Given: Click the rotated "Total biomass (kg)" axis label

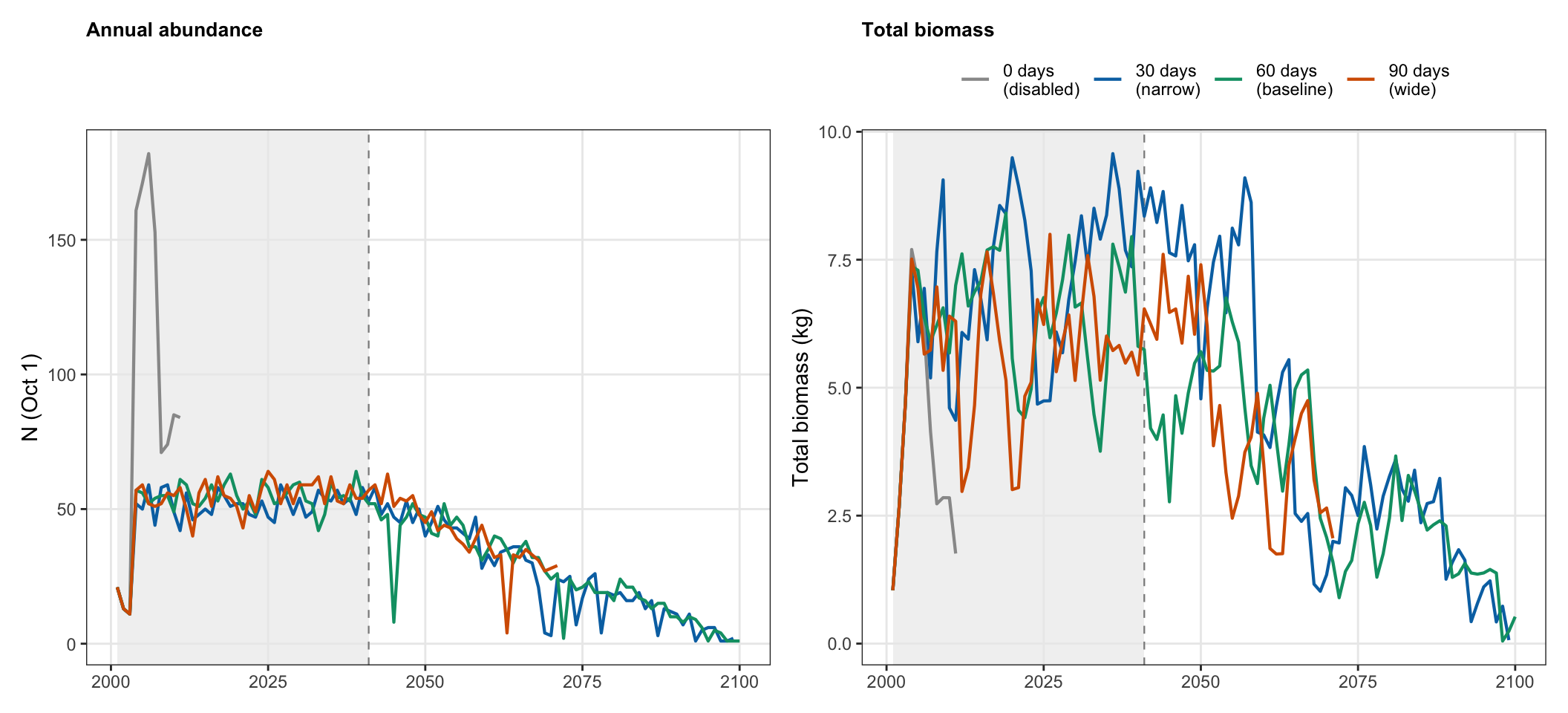Looking at the screenshot, I should tap(800, 397).
